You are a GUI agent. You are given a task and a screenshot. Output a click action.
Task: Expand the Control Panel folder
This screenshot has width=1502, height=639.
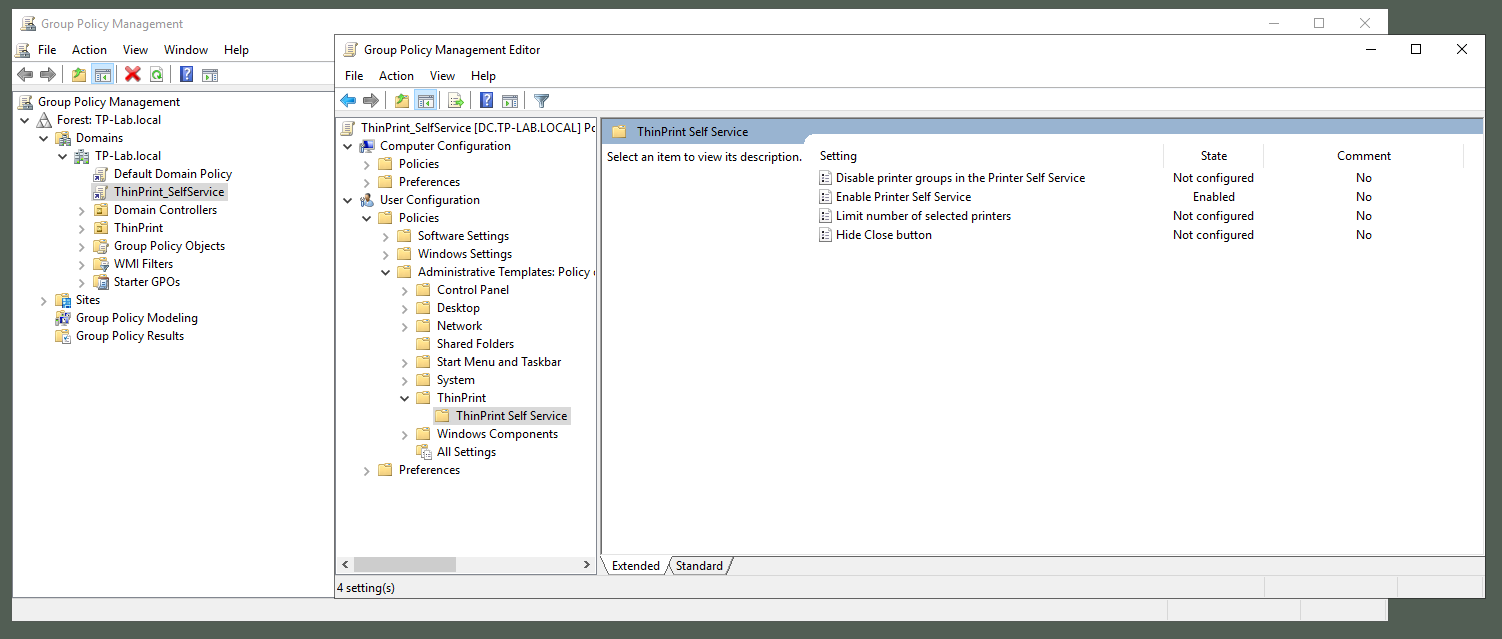(405, 290)
